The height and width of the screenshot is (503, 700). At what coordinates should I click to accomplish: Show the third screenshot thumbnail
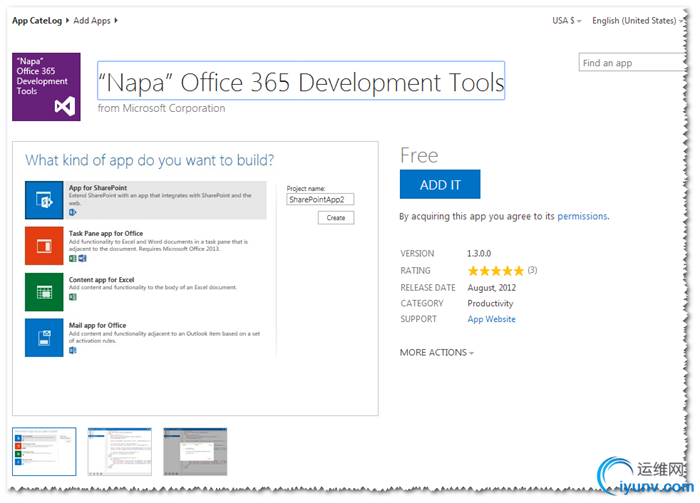(195, 451)
